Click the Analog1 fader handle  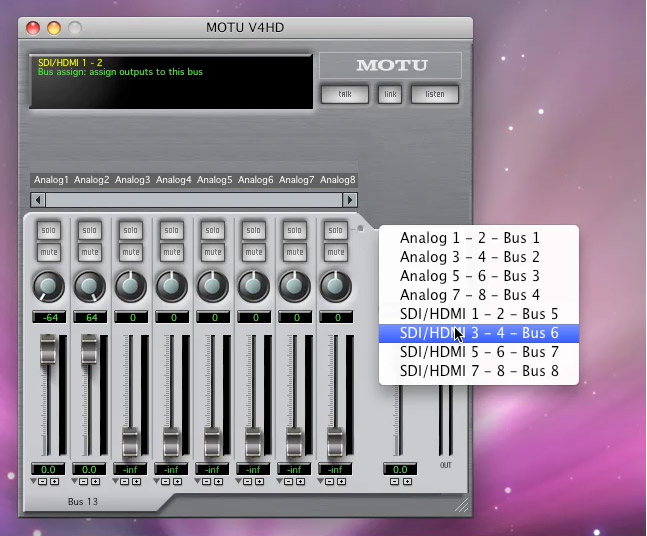point(48,349)
